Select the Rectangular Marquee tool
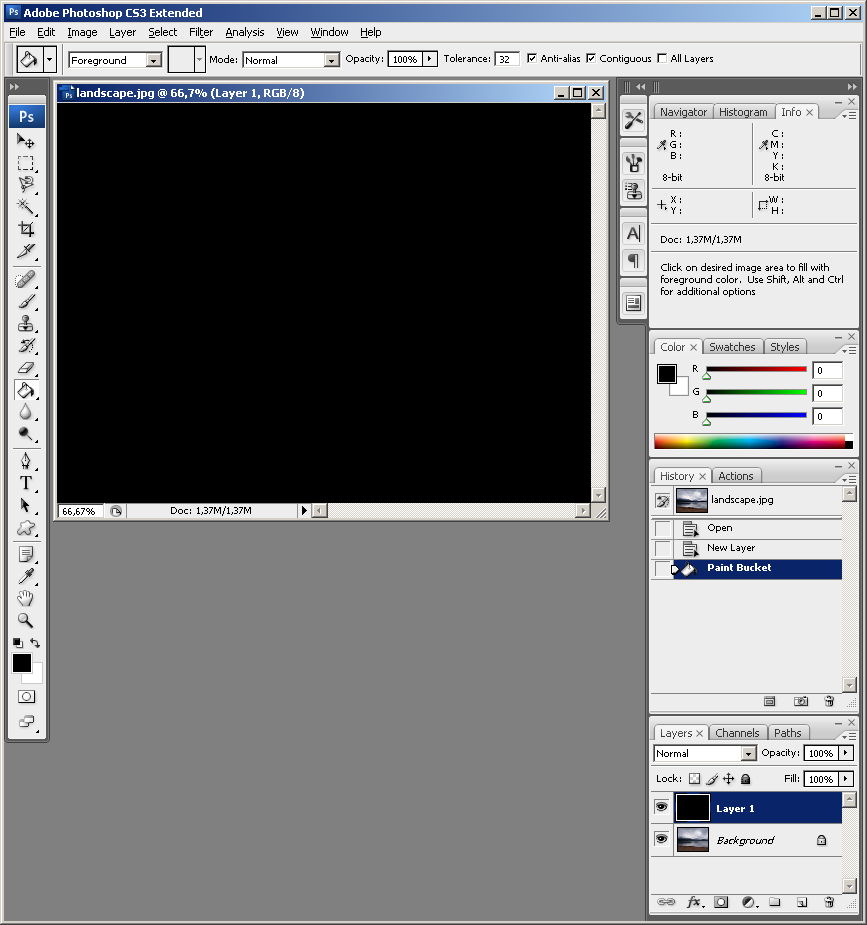 [26, 163]
